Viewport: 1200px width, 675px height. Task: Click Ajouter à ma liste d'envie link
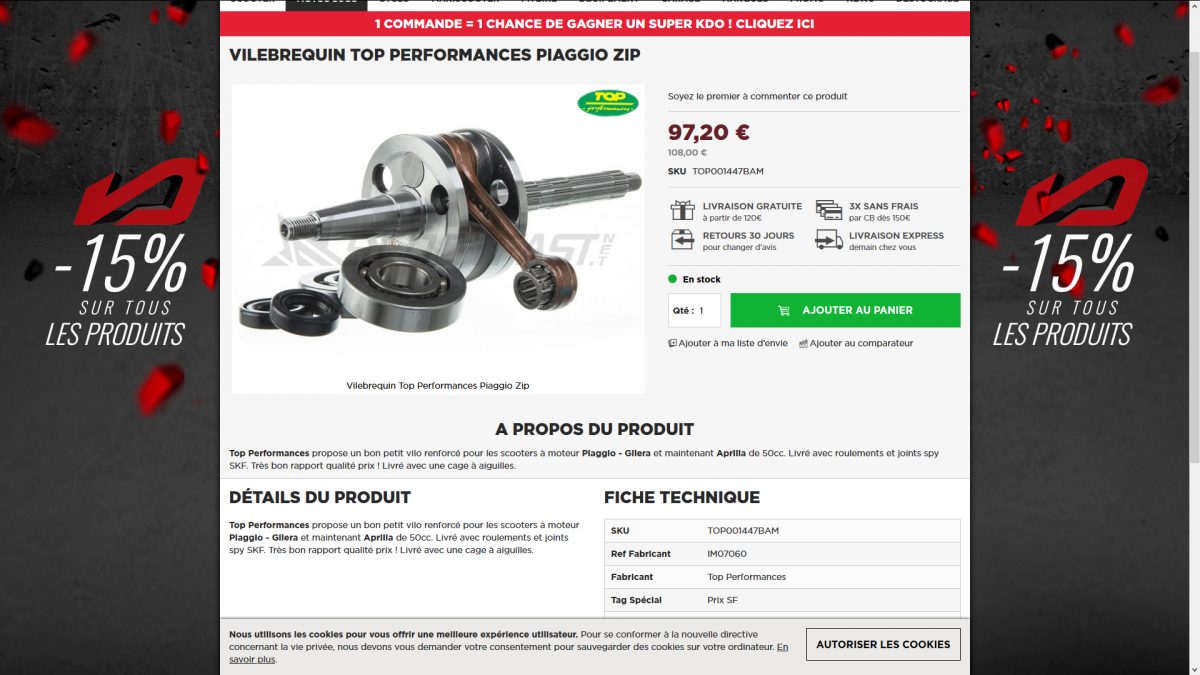coord(733,343)
